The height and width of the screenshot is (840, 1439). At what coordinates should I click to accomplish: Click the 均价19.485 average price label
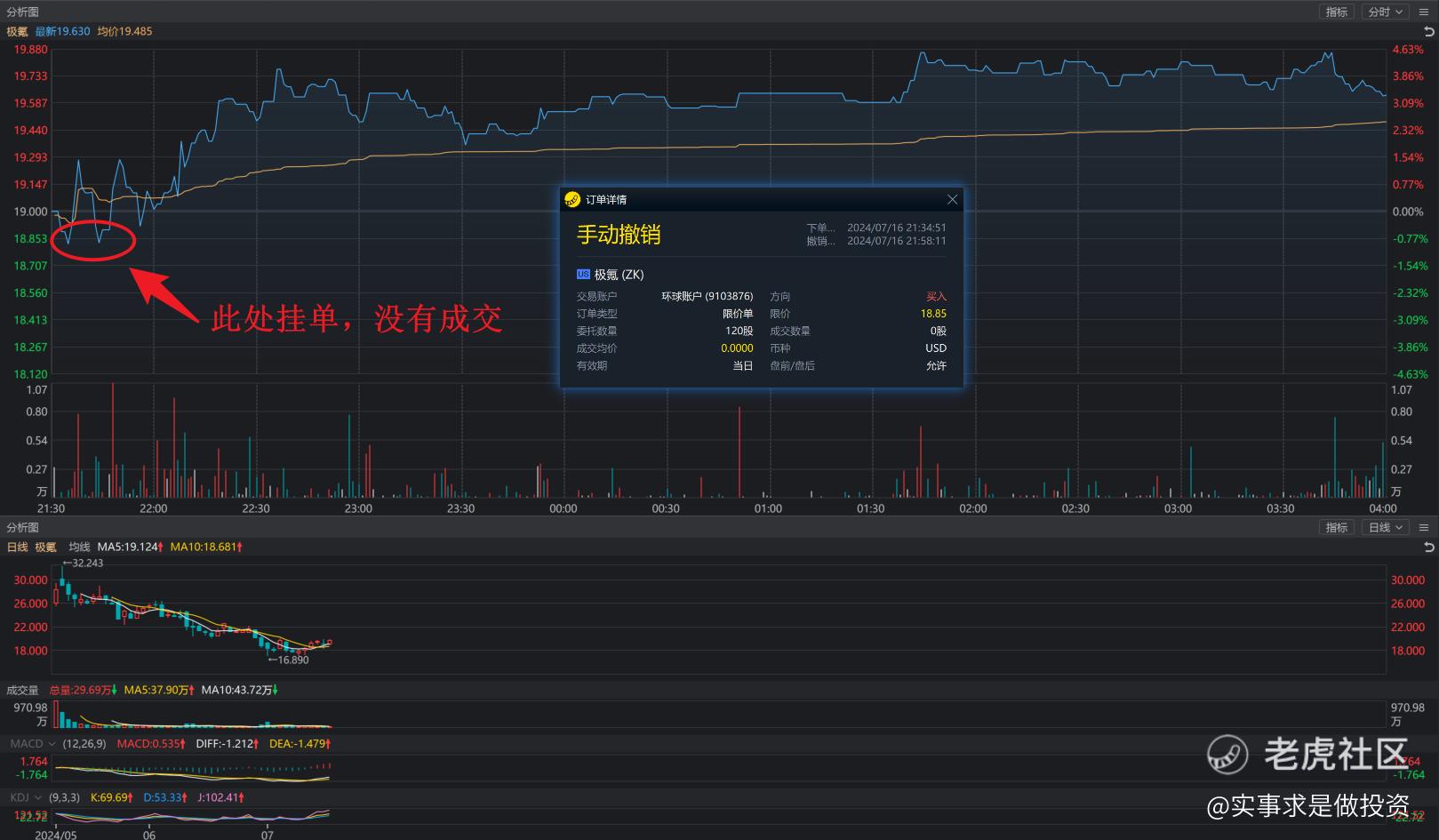(x=124, y=31)
